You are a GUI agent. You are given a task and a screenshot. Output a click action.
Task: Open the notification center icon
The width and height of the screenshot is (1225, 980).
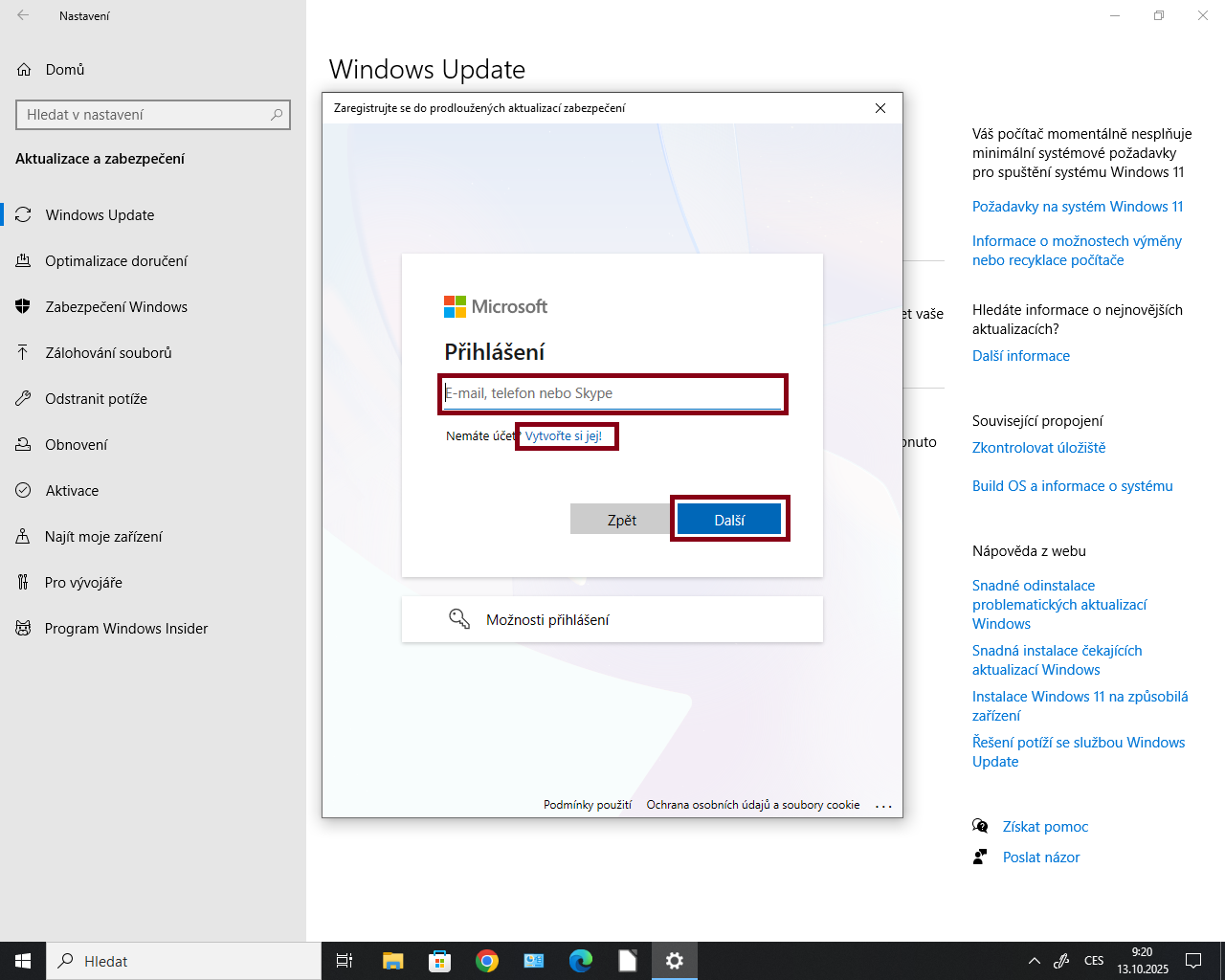pyautogui.click(x=1193, y=961)
